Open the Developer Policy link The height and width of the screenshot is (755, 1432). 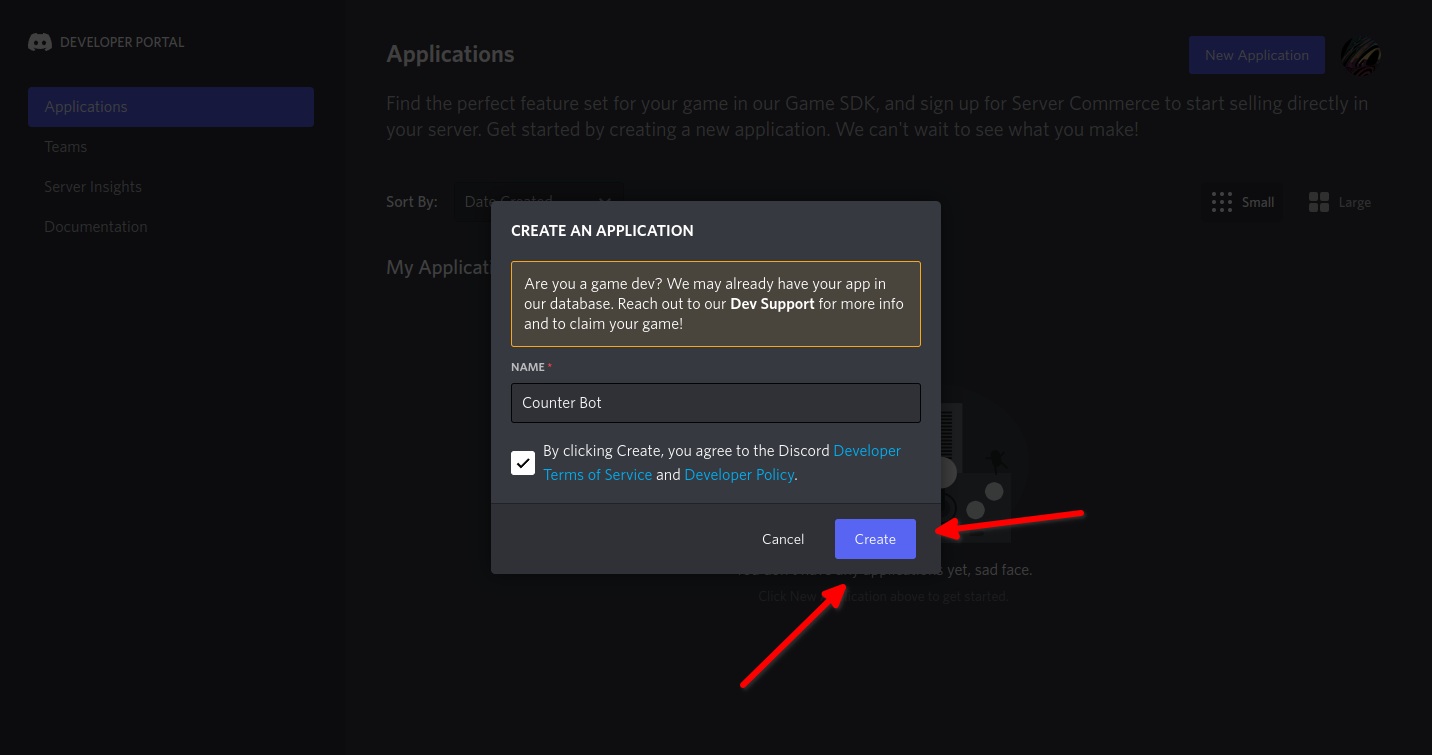click(x=739, y=475)
